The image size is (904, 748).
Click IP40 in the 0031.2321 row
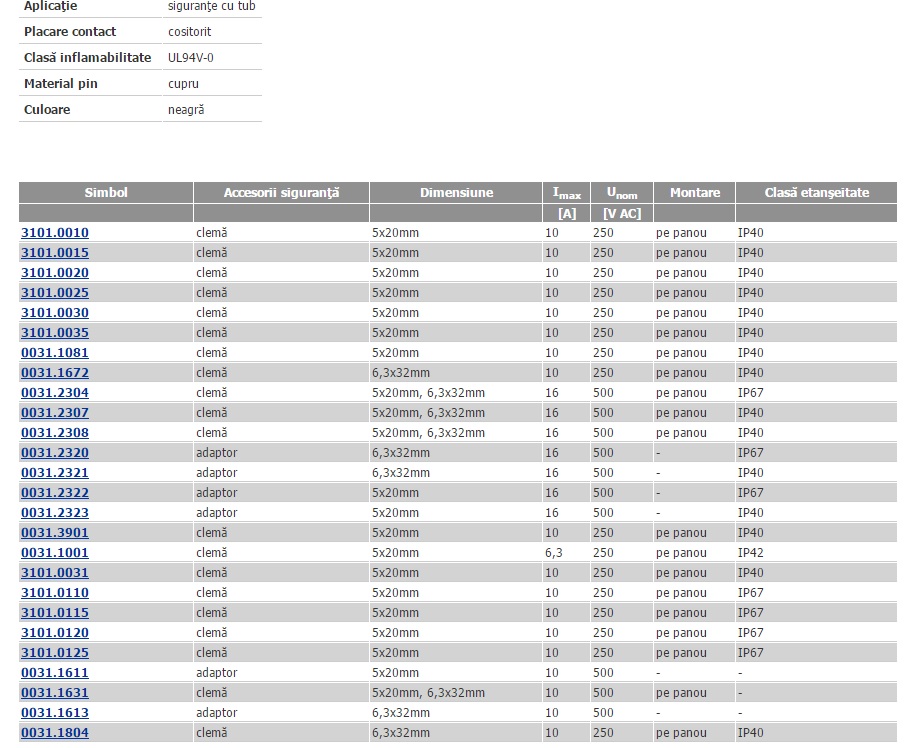pos(751,473)
